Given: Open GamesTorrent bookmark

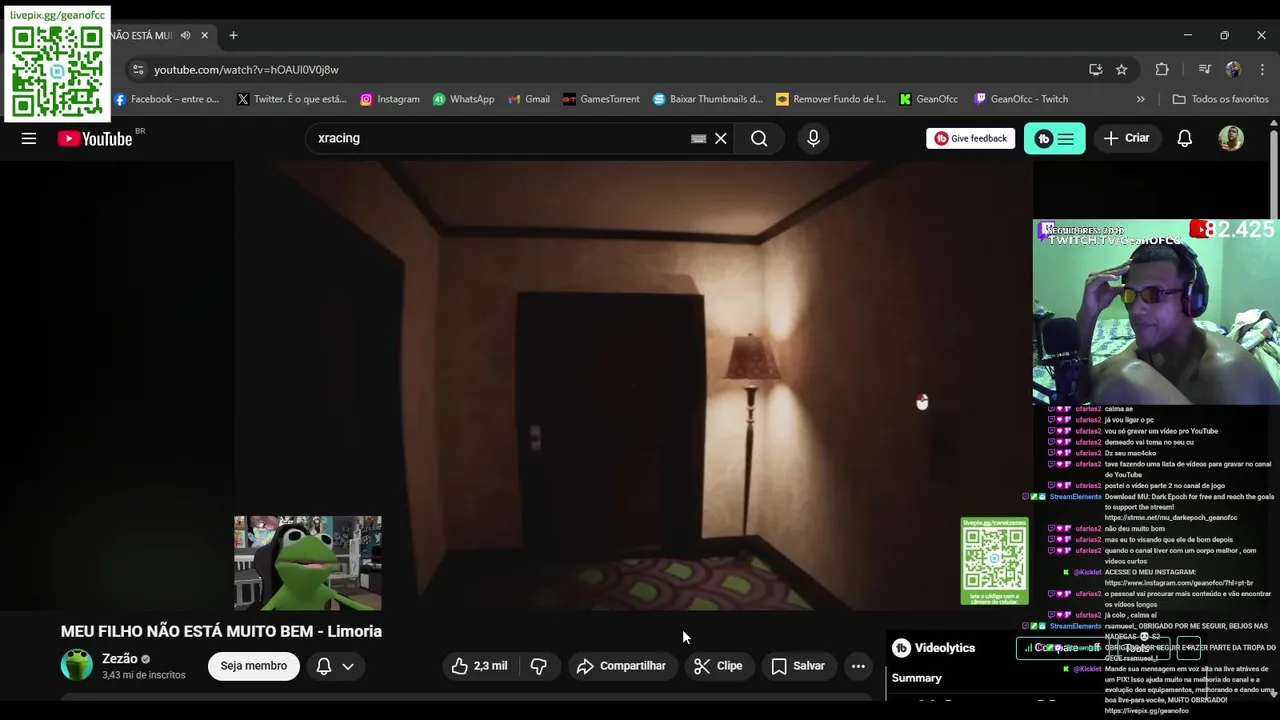Looking at the screenshot, I should click(601, 99).
